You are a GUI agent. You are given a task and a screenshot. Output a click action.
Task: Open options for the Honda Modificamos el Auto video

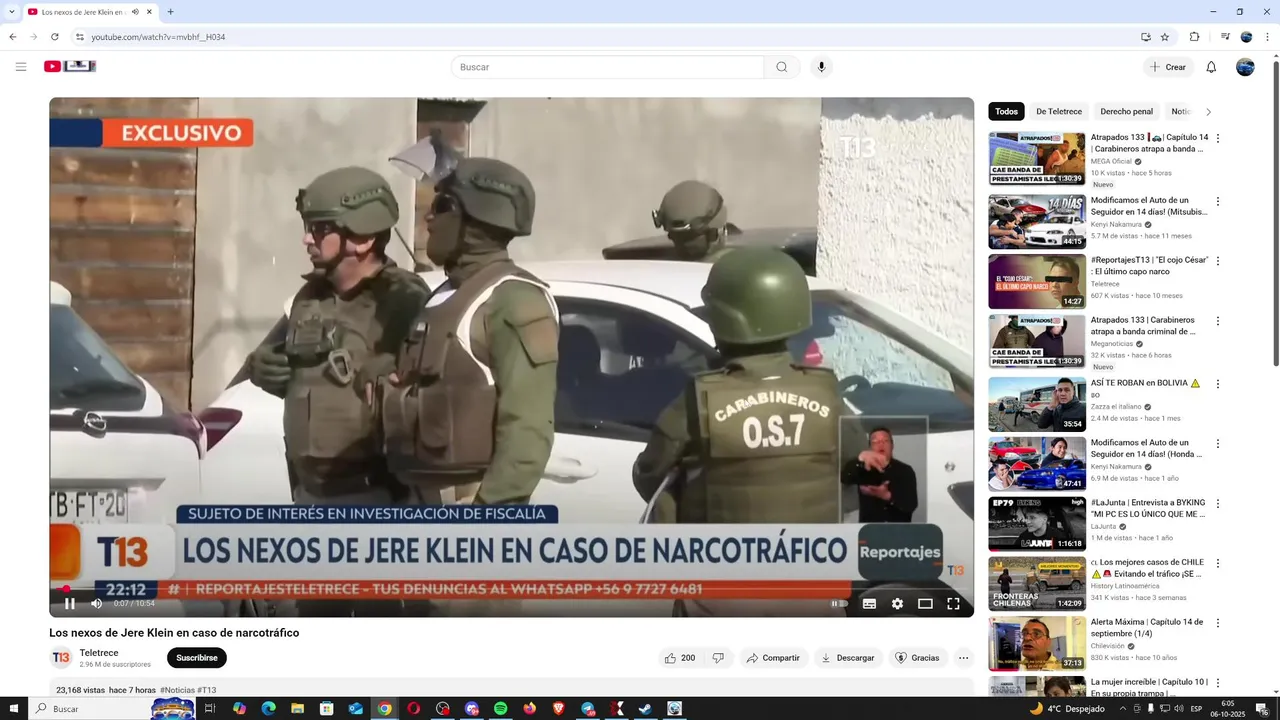click(1218, 444)
